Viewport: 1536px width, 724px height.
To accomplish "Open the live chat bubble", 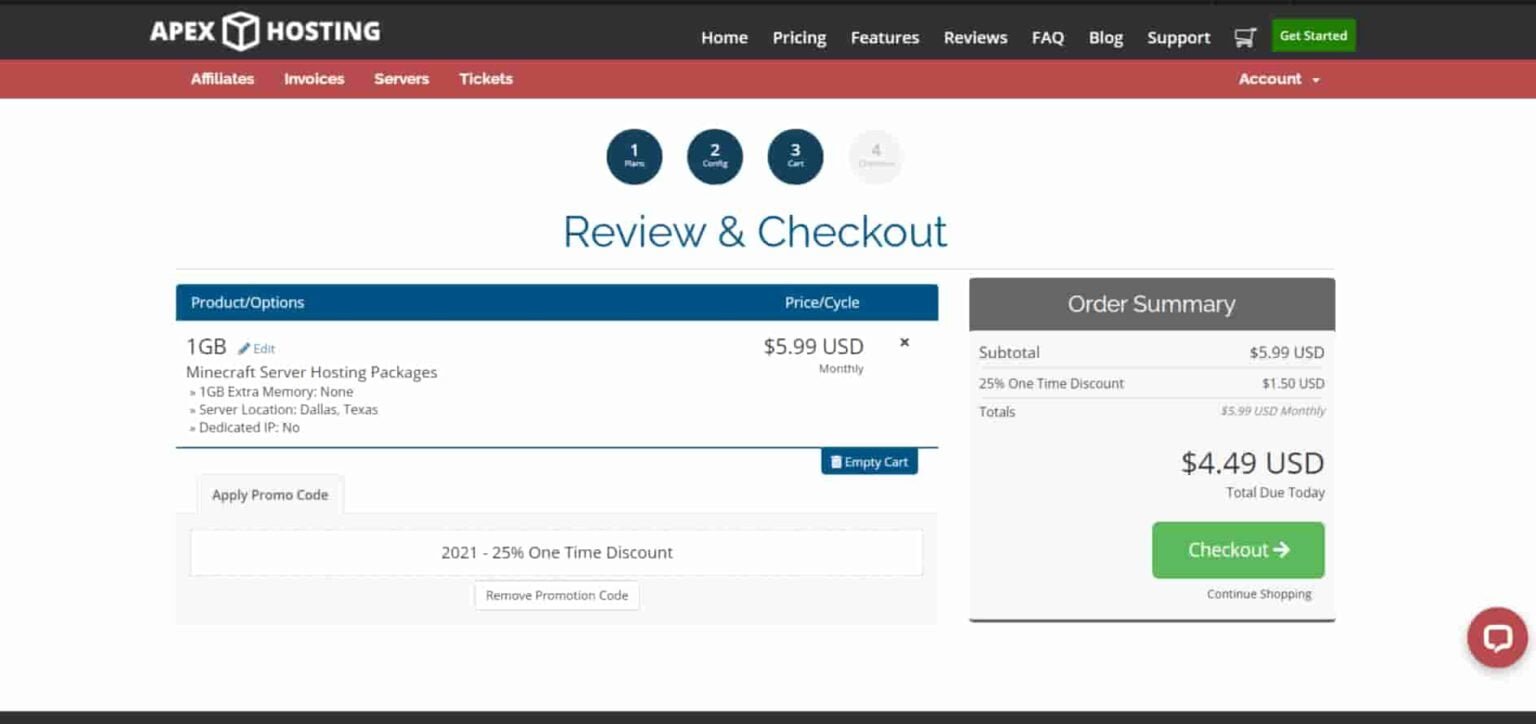I will coord(1497,637).
